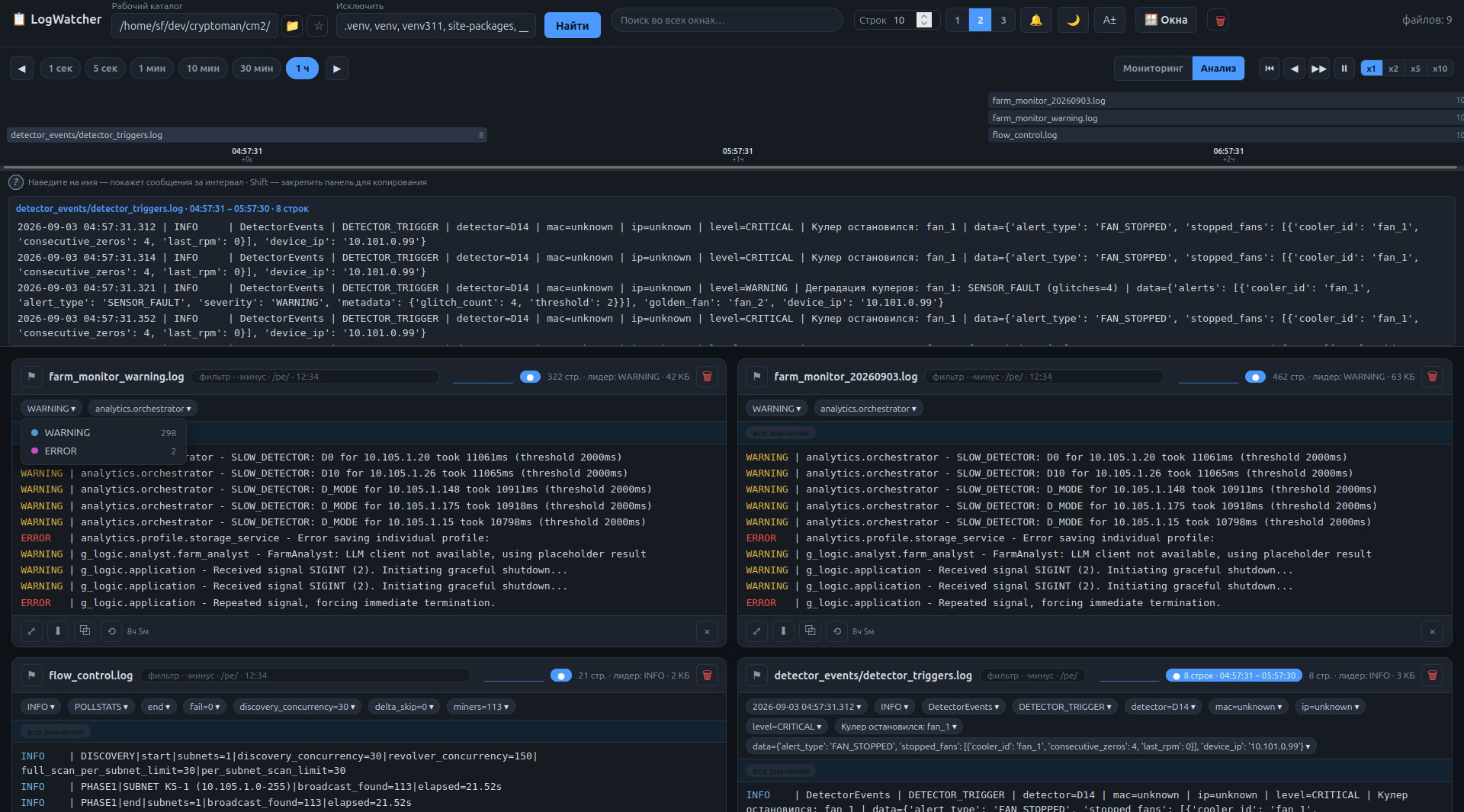Select the 5 сек time interval
This screenshot has width=1464, height=812.
coord(105,69)
